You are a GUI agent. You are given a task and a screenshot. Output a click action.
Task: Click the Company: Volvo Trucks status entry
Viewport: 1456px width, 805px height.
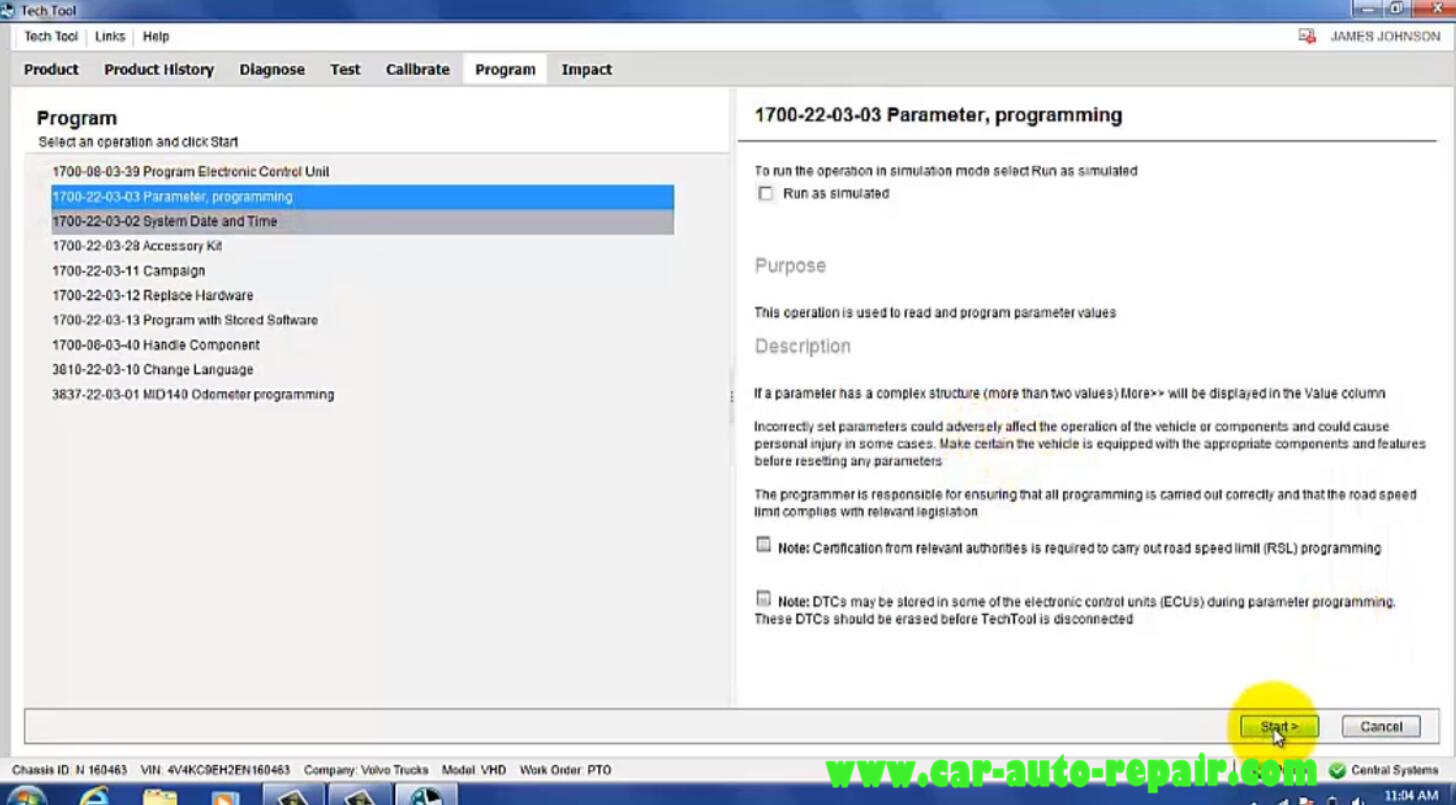click(366, 770)
